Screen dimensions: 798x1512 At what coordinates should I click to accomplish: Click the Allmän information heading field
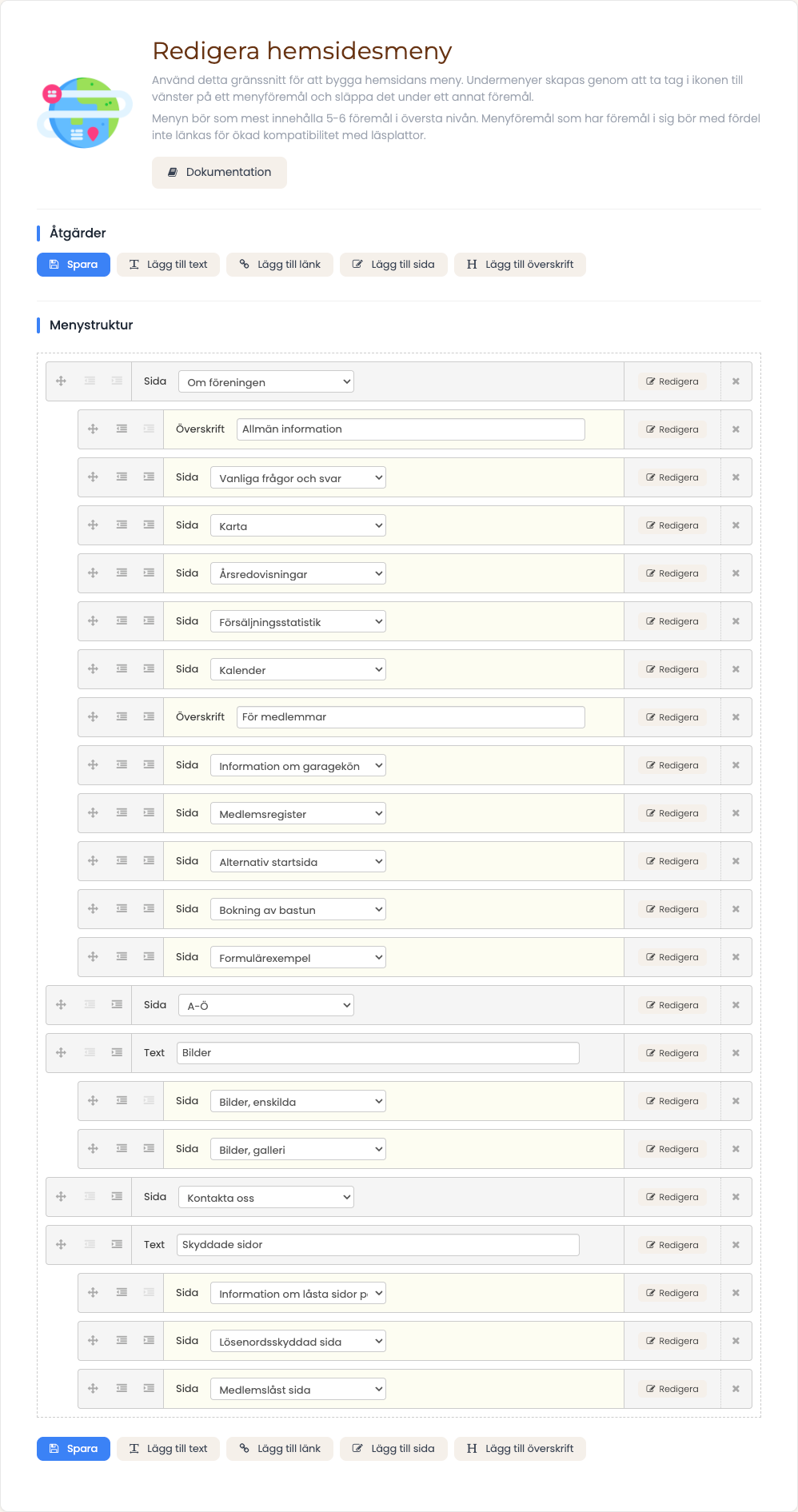pyautogui.click(x=411, y=429)
